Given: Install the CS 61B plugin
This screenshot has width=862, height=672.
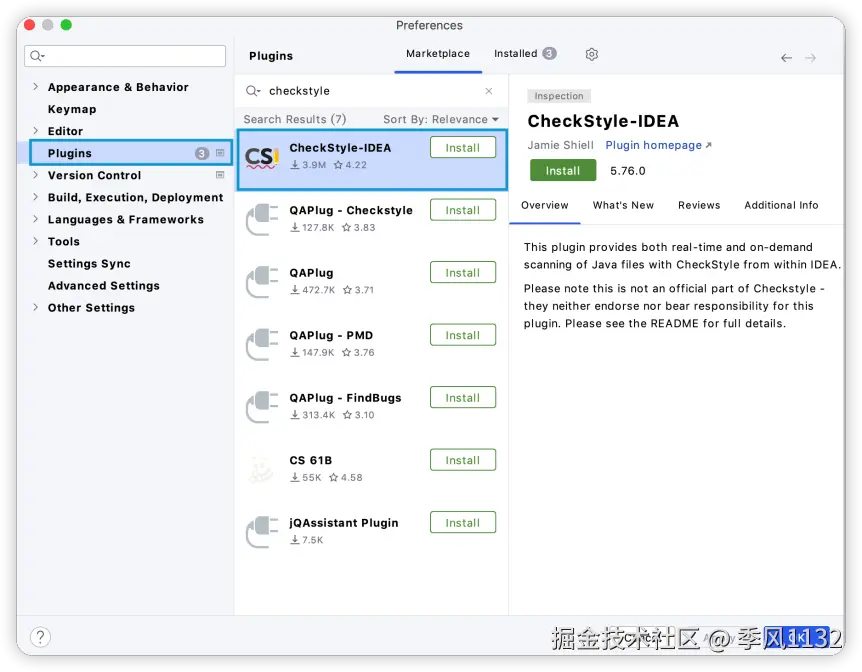Looking at the screenshot, I should 463,460.
